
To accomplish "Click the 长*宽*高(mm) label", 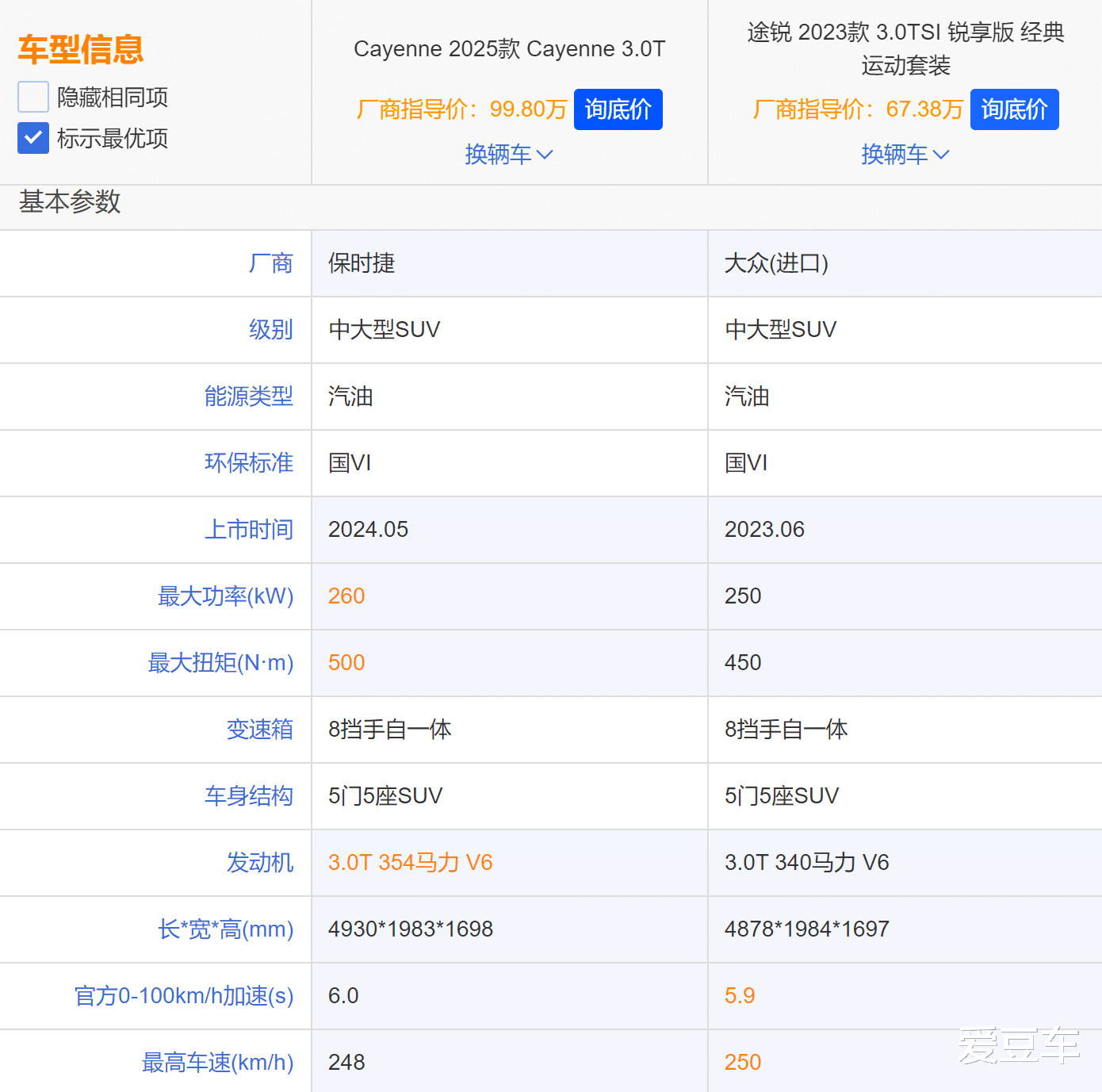I will [x=226, y=929].
